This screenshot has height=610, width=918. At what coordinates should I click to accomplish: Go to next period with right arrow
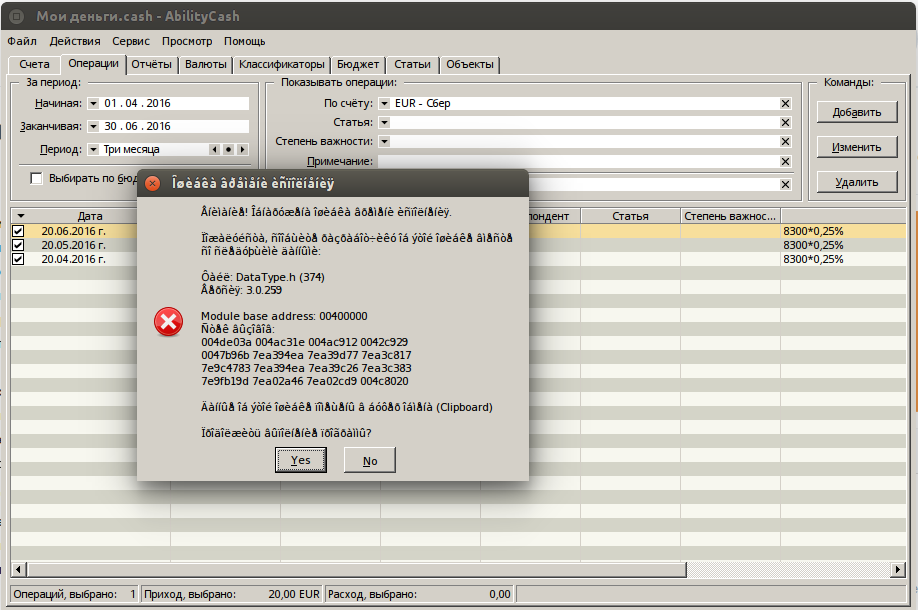tap(241, 150)
